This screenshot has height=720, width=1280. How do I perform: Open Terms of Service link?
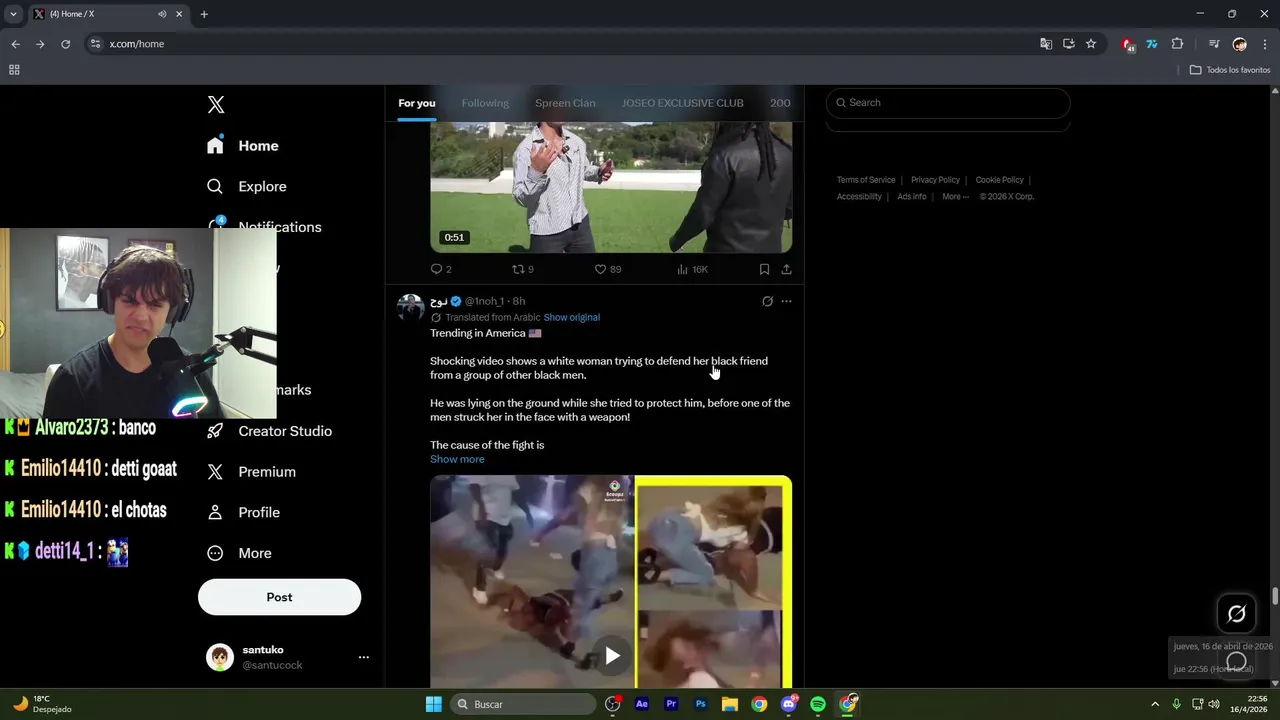(866, 180)
